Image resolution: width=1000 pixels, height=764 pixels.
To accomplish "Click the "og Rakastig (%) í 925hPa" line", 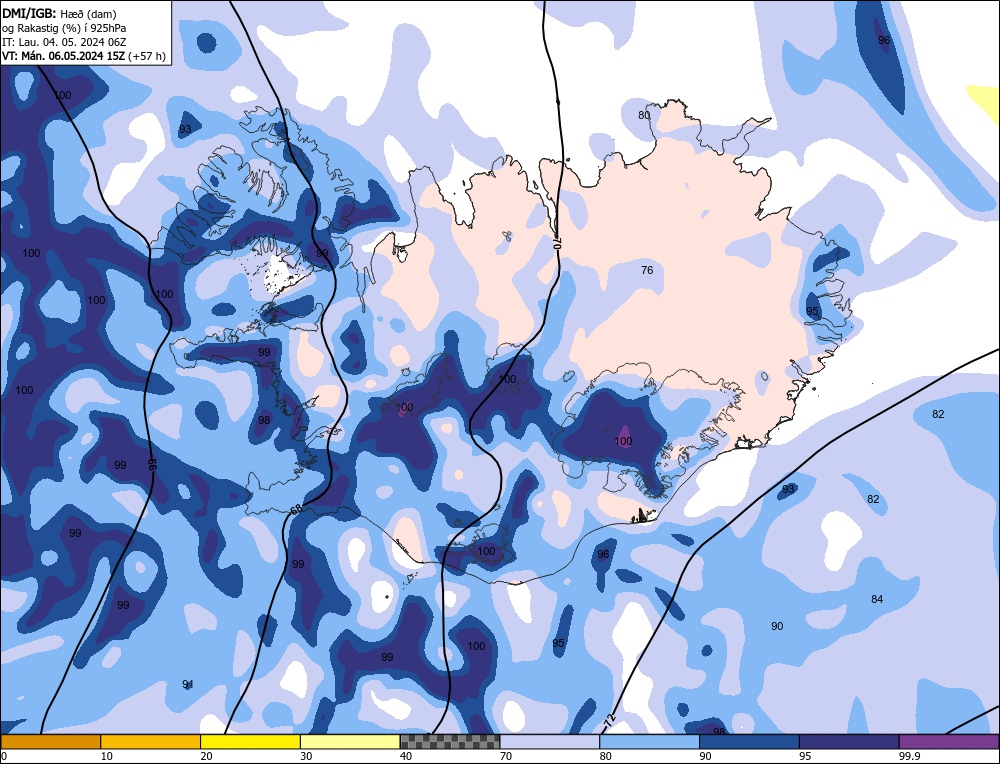I will pyautogui.click(x=64, y=28).
